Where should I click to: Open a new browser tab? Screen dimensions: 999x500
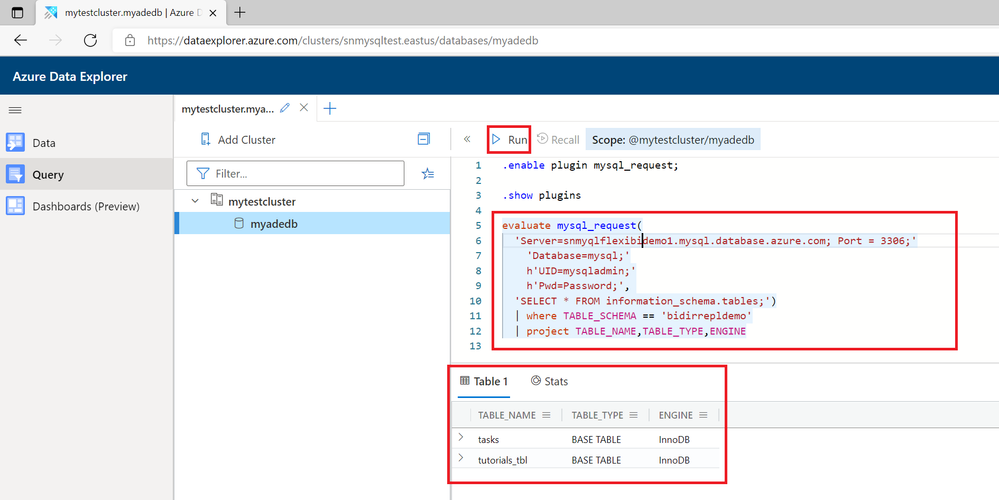point(240,12)
